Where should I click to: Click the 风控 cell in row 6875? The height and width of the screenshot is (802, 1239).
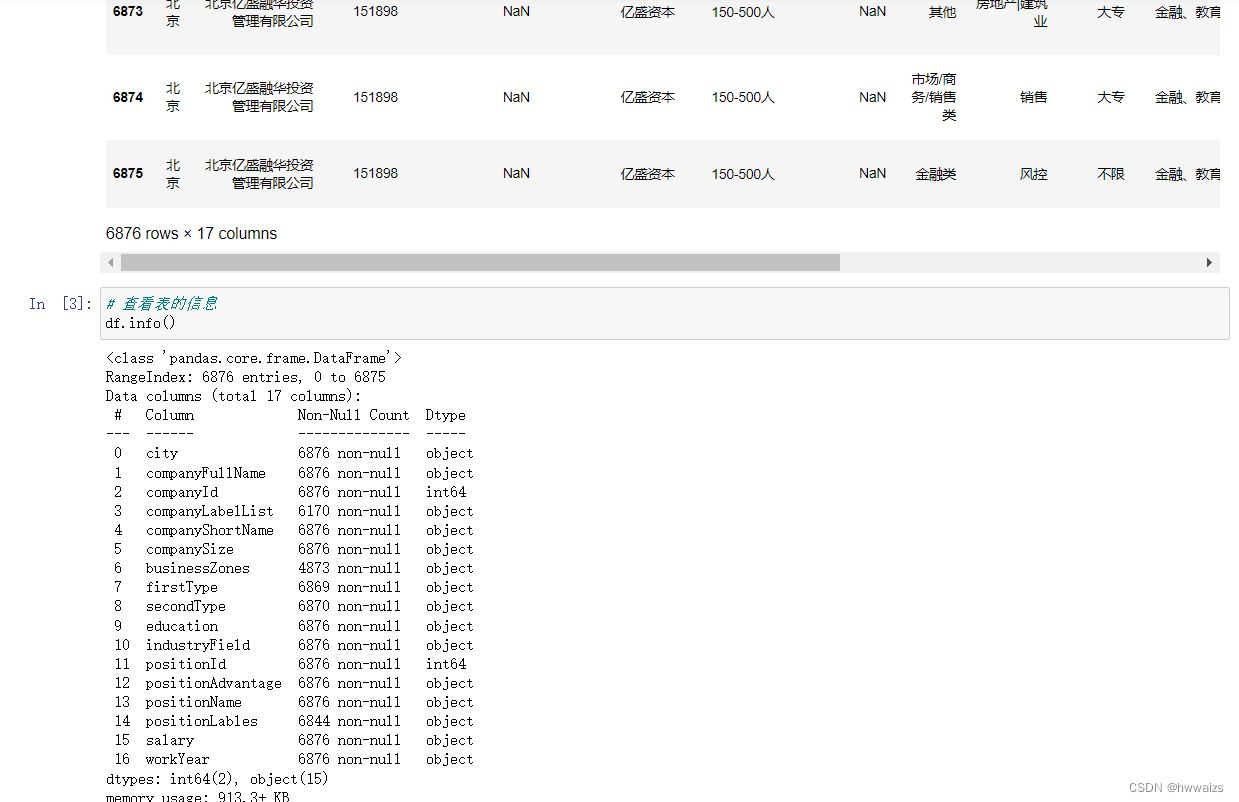pyautogui.click(x=1033, y=173)
